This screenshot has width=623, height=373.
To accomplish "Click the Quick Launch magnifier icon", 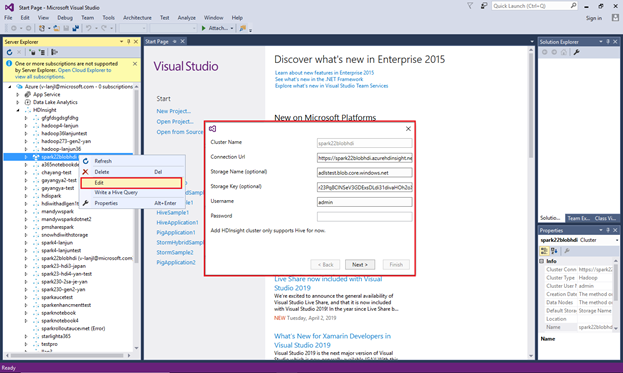I will [573, 6].
